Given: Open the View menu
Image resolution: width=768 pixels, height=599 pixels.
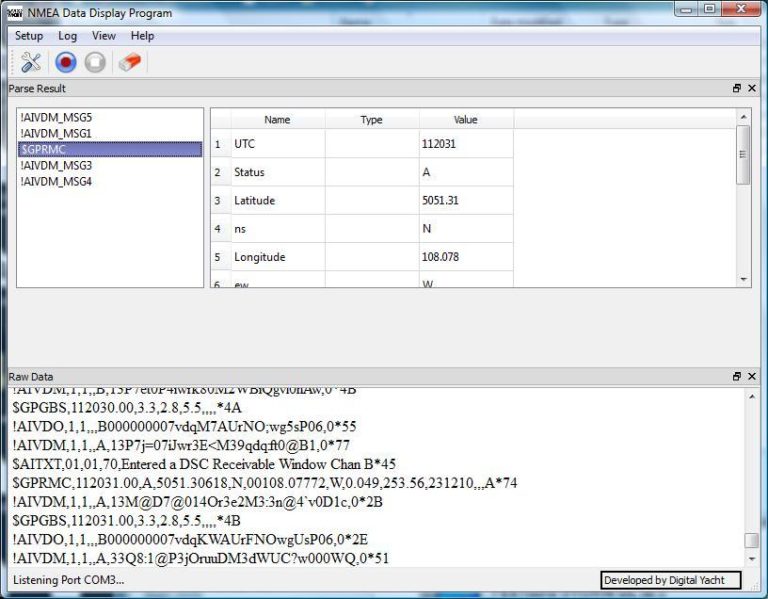Looking at the screenshot, I should click(104, 36).
